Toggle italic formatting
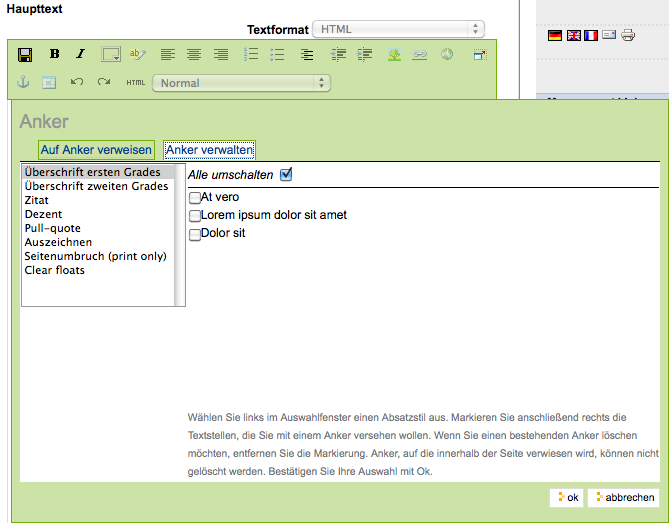669x523 pixels. click(80, 54)
